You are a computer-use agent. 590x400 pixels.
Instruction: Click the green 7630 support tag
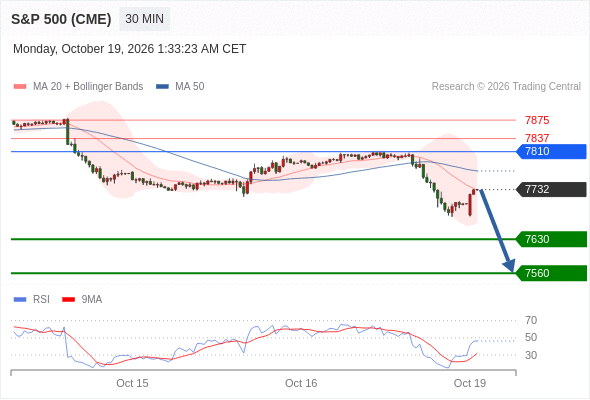point(552,239)
